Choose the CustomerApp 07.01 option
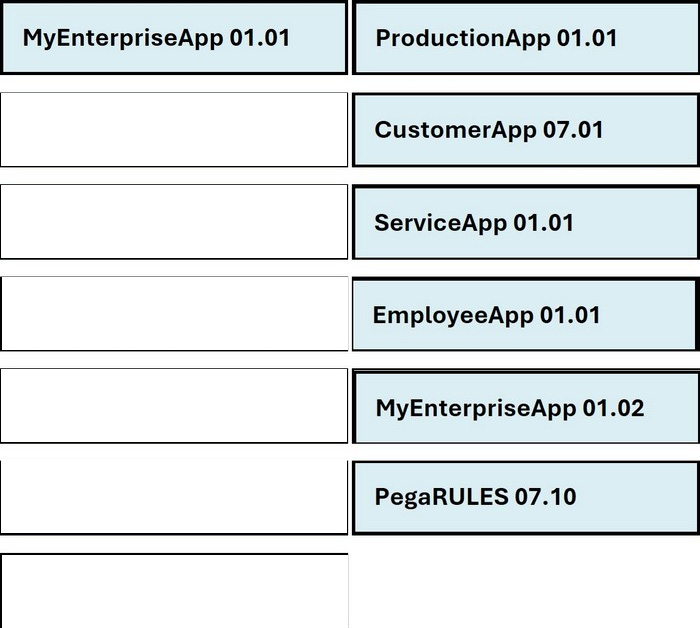Image resolution: width=700 pixels, height=628 pixels. click(x=526, y=130)
